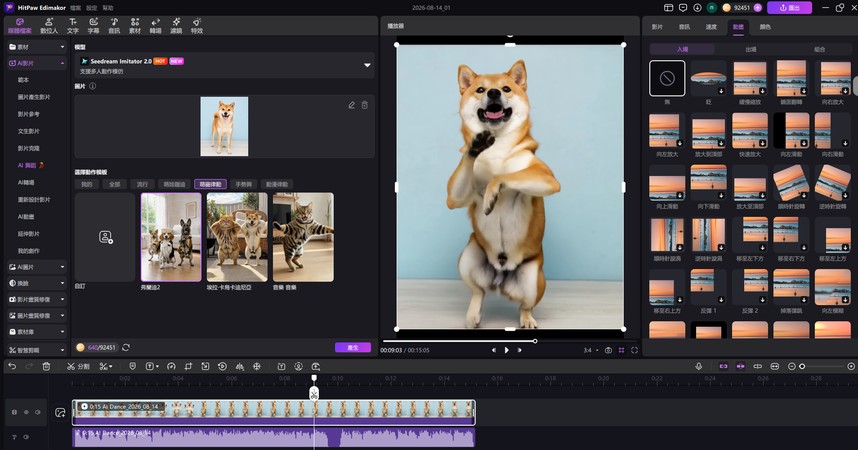This screenshot has width=858, height=450.
Task: Select the 手勢舞 template filter chip
Action: click(x=244, y=184)
